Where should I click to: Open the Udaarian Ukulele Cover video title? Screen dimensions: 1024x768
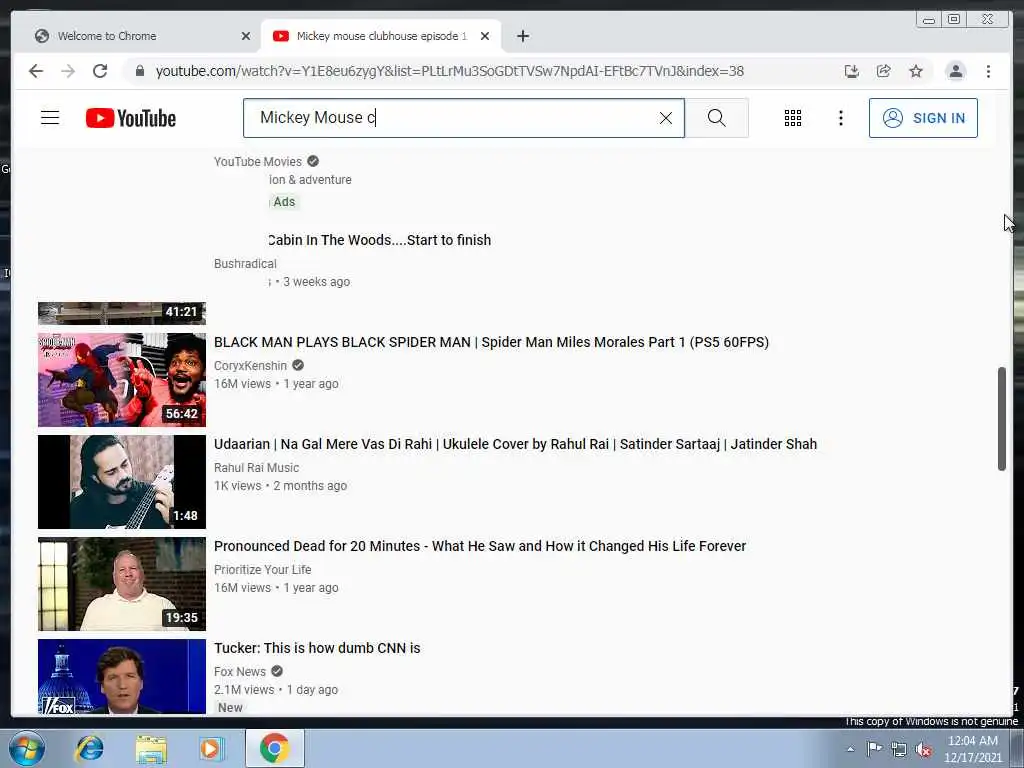tap(515, 444)
